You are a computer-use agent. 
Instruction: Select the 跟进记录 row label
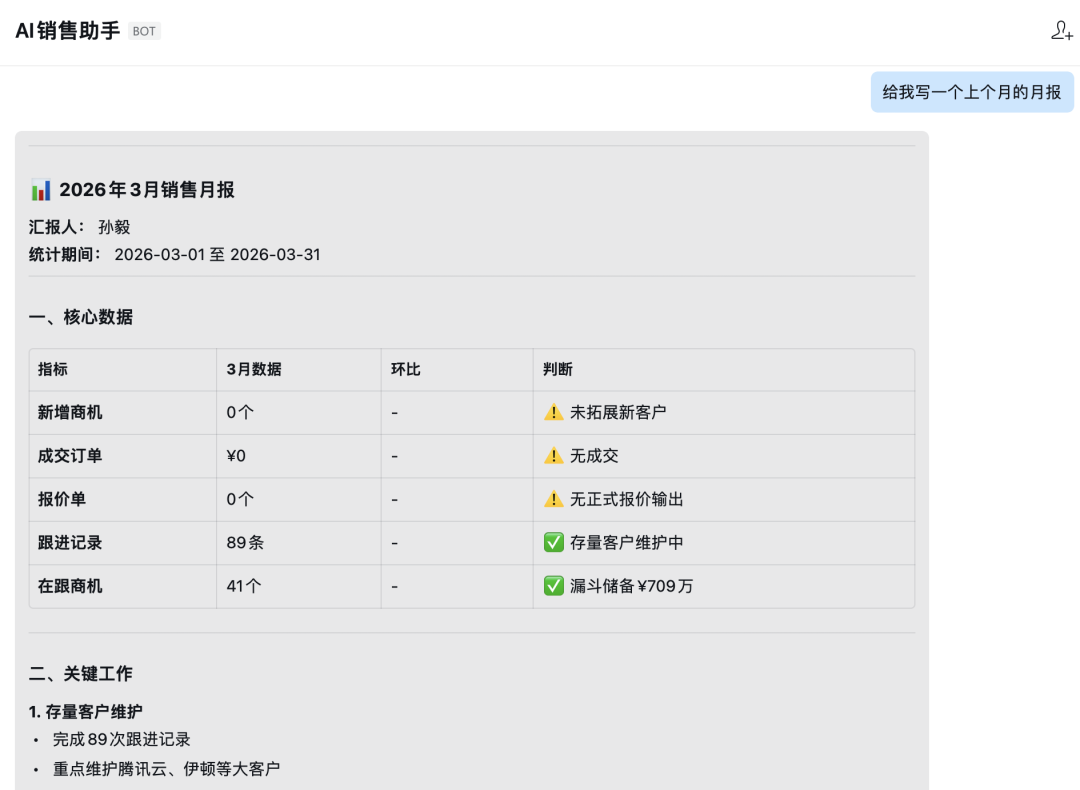[70, 543]
